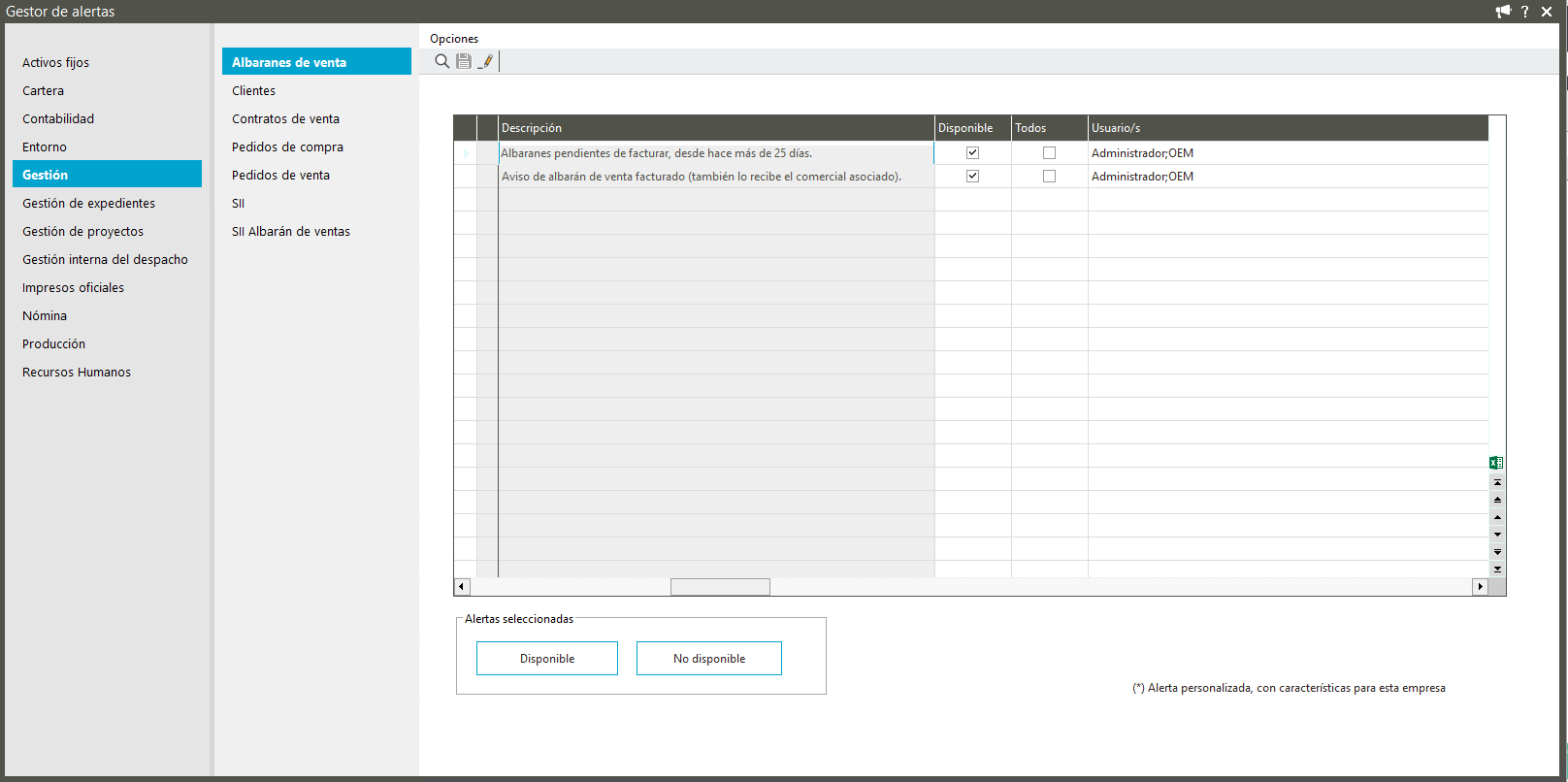The height and width of the screenshot is (782, 1568).
Task: Click the grid's scroll-right arrow
Action: [1481, 587]
